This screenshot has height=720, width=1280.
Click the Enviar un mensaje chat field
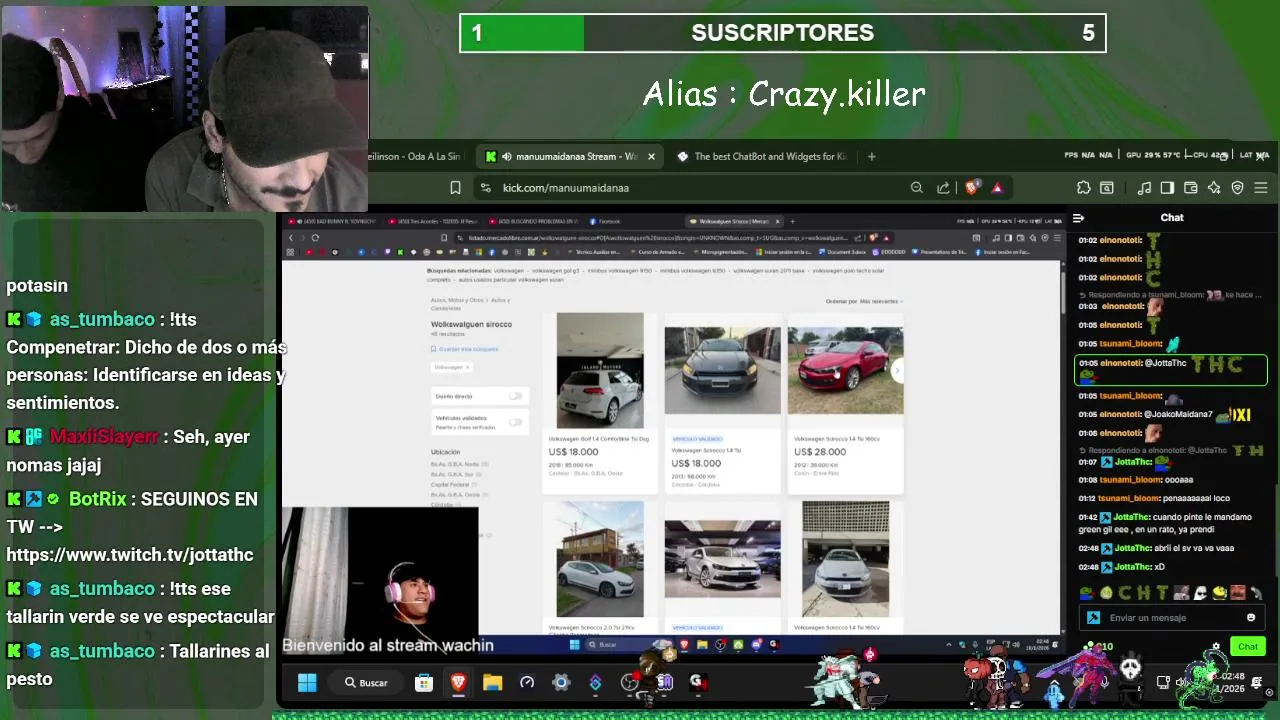tap(1170, 618)
